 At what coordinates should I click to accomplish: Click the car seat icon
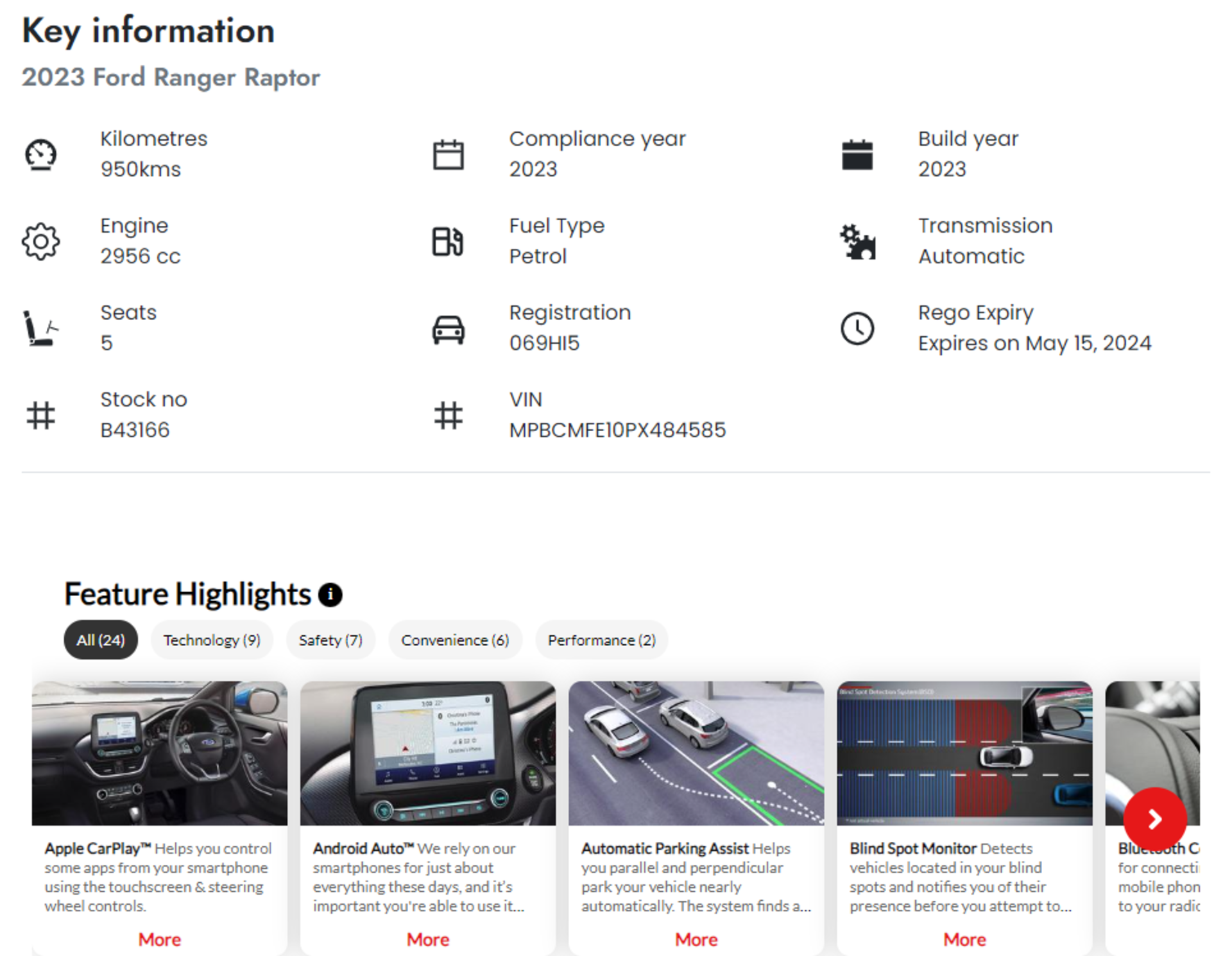click(40, 329)
